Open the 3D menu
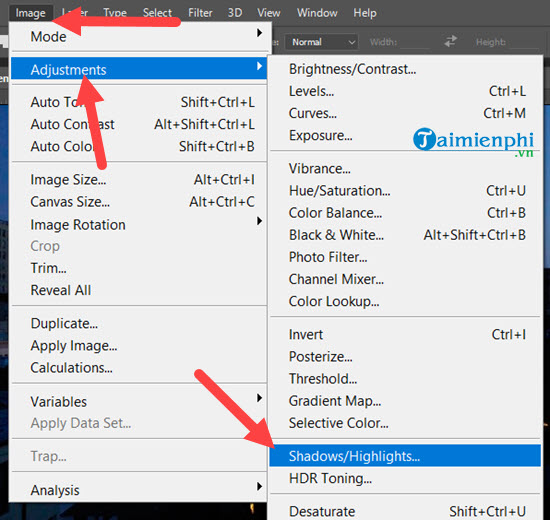550x520 pixels. pos(235,13)
